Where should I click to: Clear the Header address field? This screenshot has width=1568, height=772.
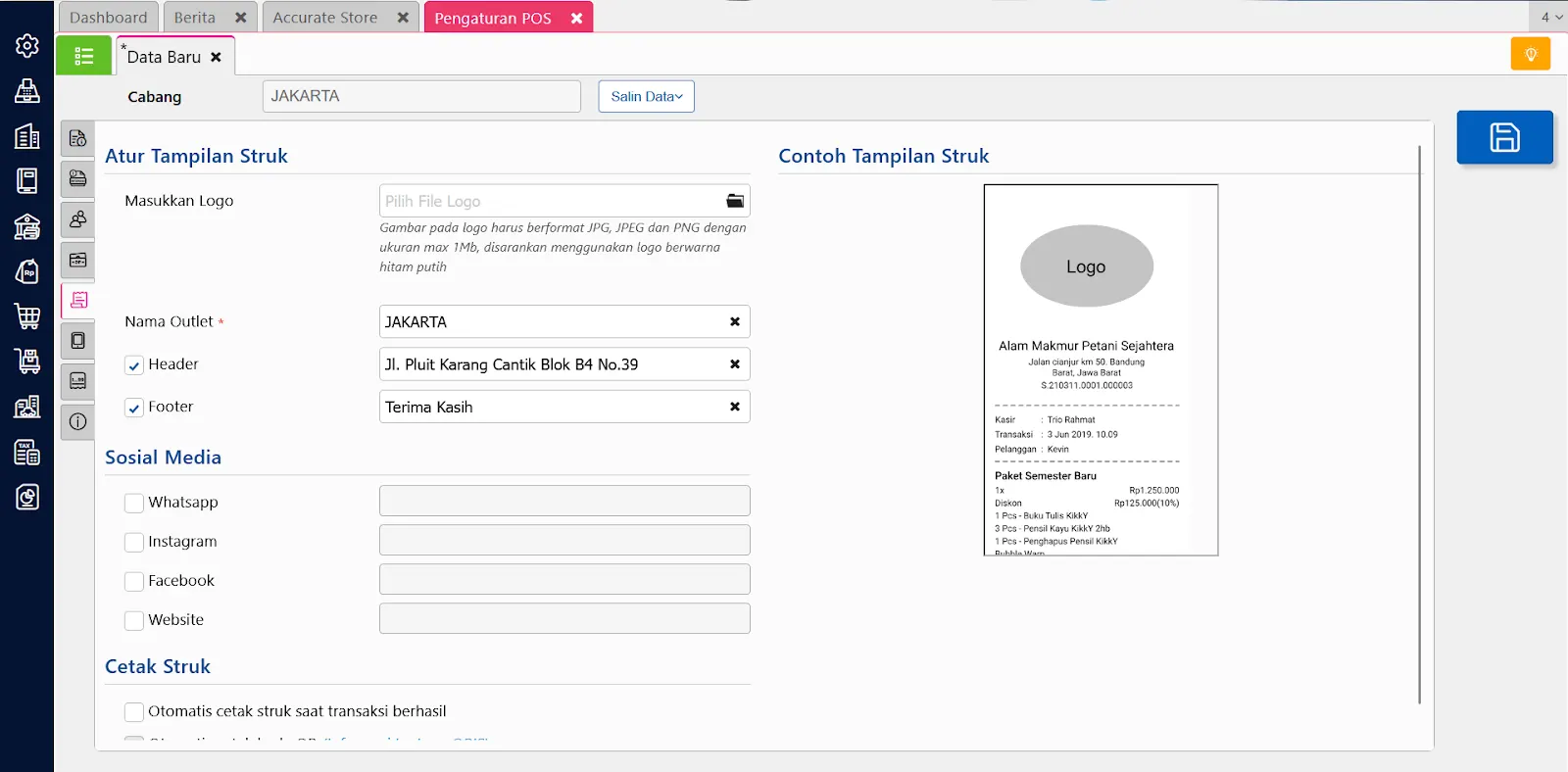point(735,364)
